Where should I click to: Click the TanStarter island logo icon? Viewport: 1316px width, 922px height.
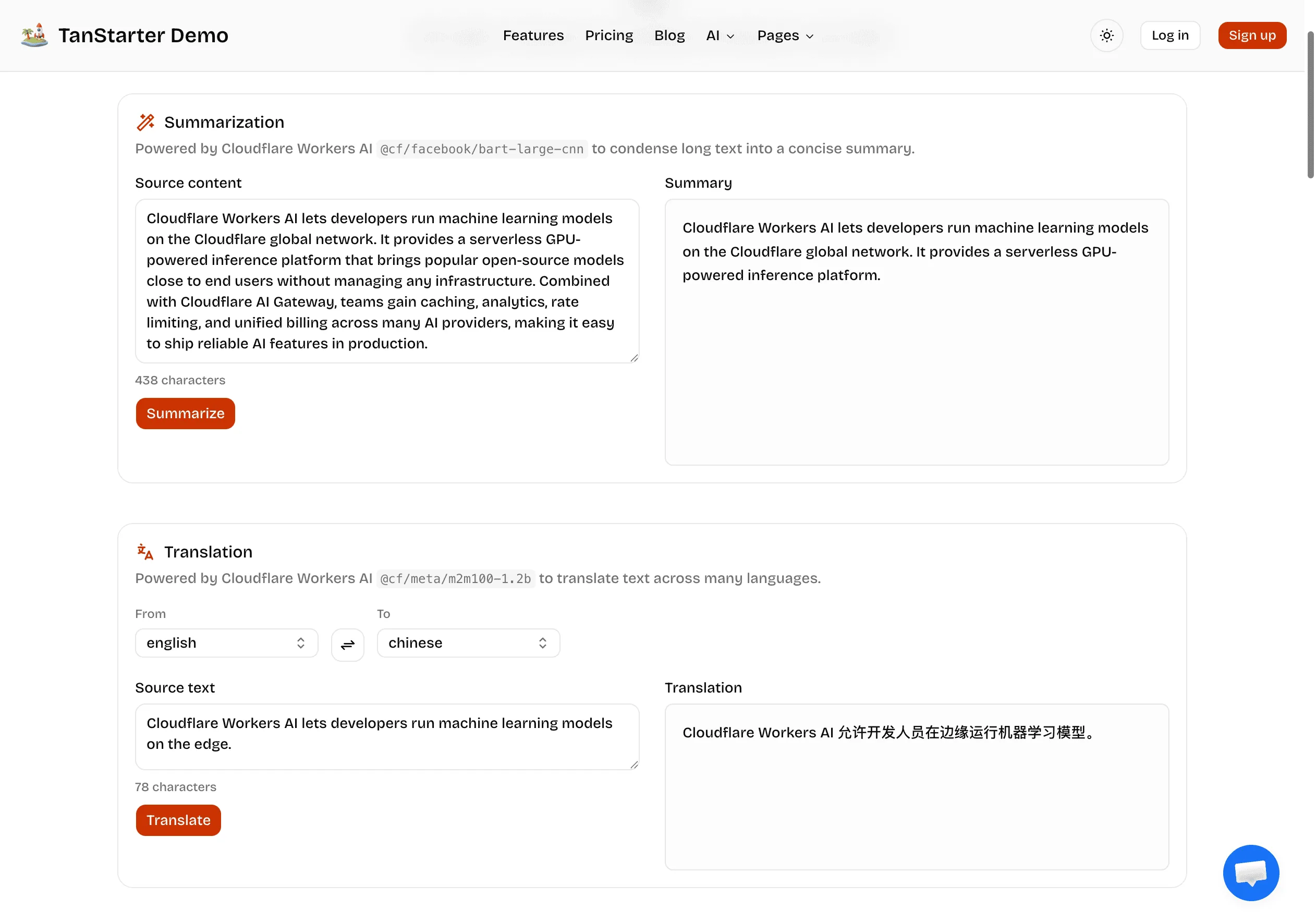(34, 35)
